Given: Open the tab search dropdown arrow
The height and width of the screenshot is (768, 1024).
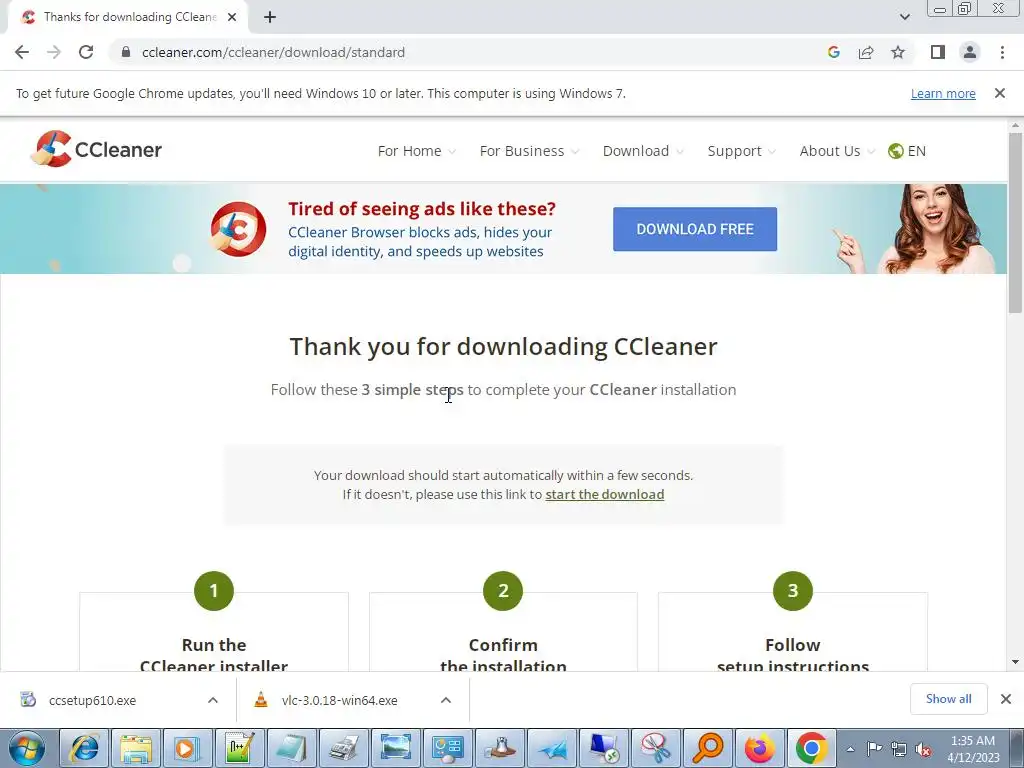Looking at the screenshot, I should tap(904, 17).
